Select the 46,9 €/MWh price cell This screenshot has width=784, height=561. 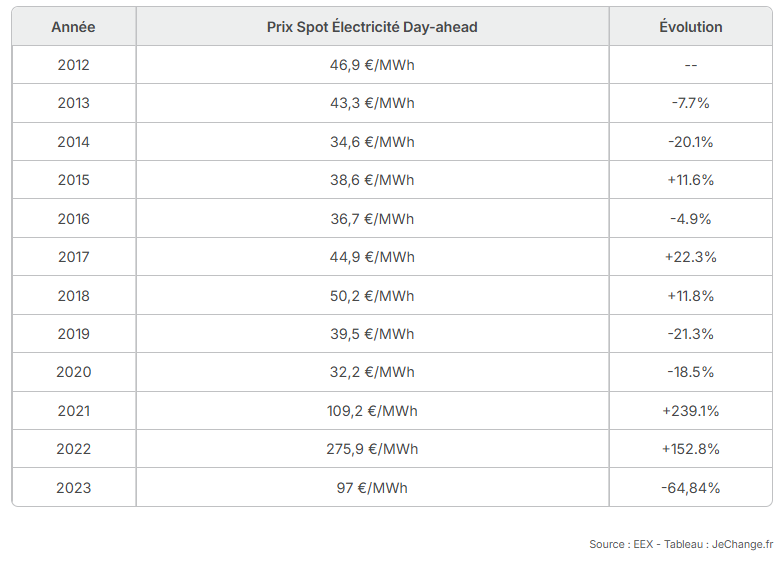coord(372,64)
